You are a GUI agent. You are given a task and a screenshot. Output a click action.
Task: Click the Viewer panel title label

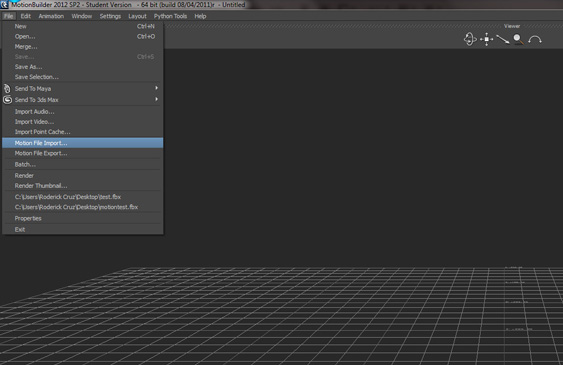(x=512, y=26)
